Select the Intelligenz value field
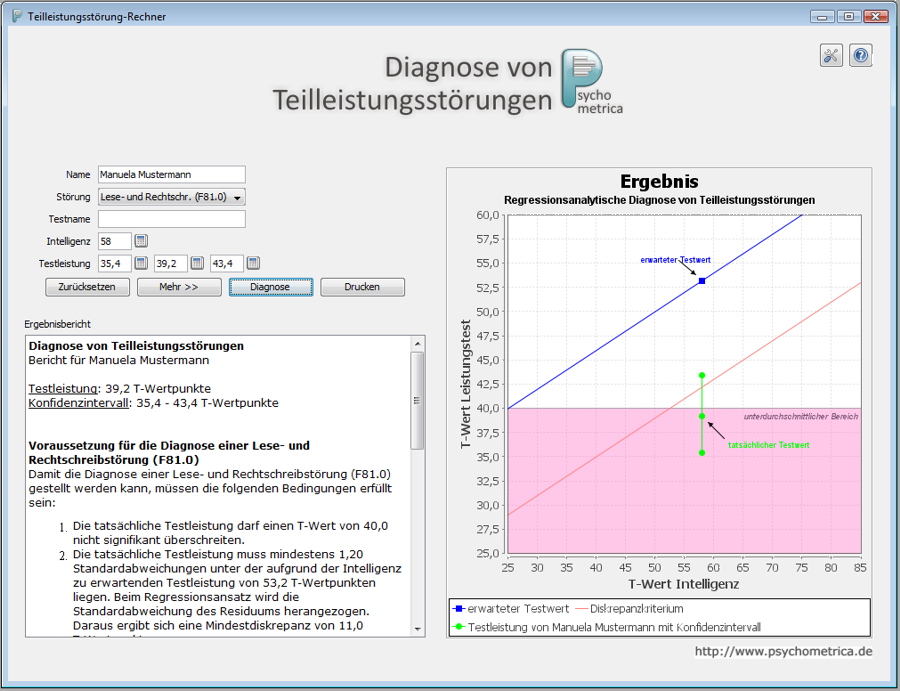This screenshot has height=691, width=900. (114, 241)
